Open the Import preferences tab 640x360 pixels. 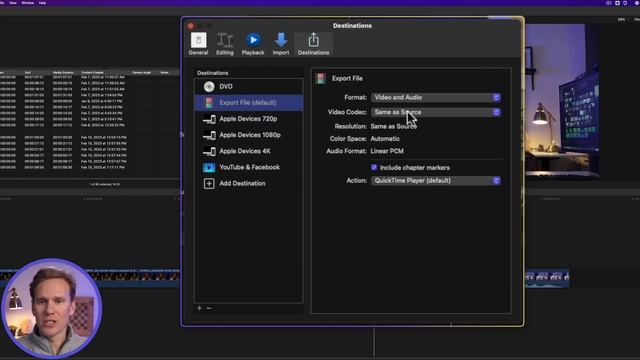click(x=281, y=44)
